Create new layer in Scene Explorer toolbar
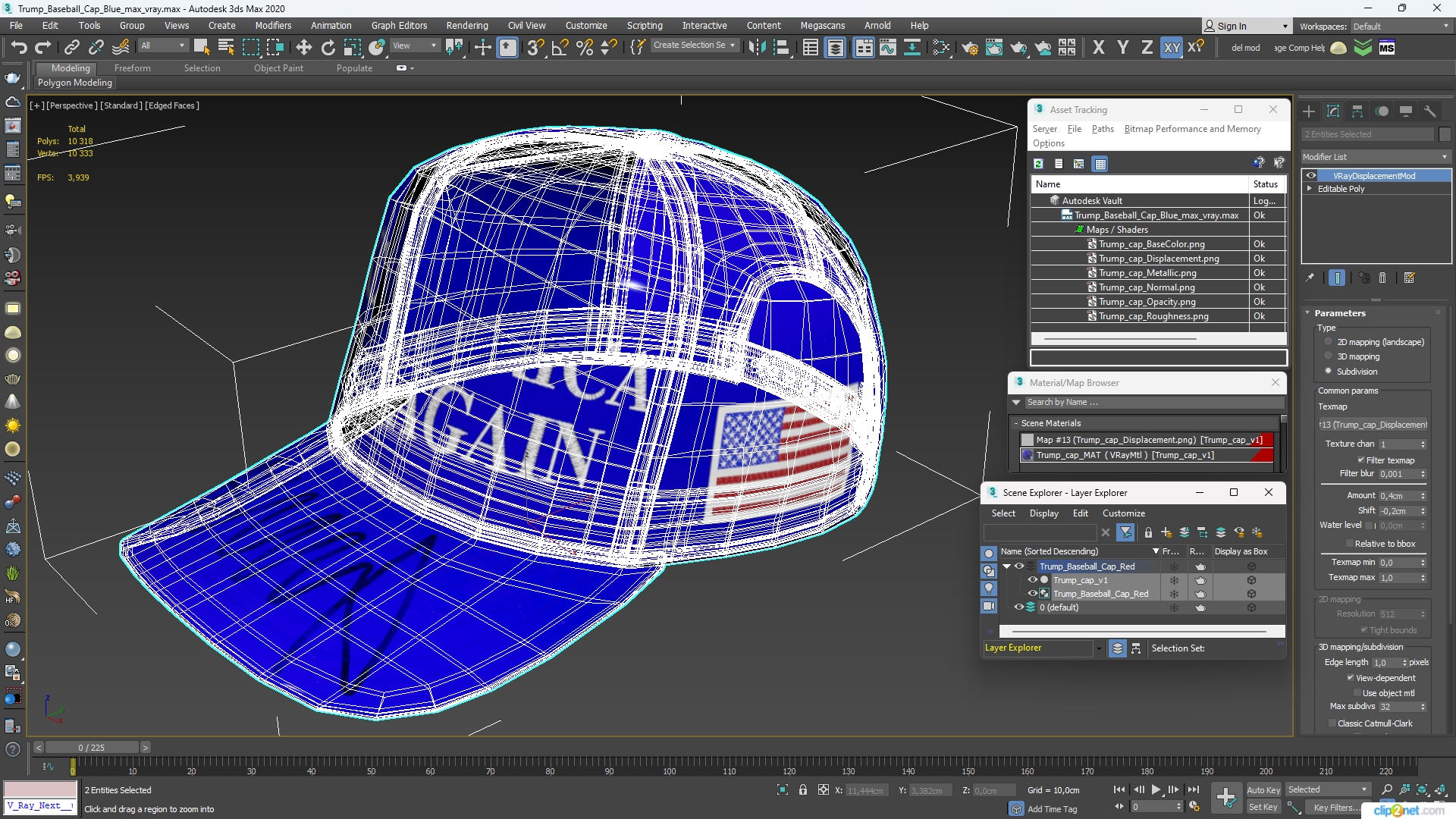 tap(1166, 532)
